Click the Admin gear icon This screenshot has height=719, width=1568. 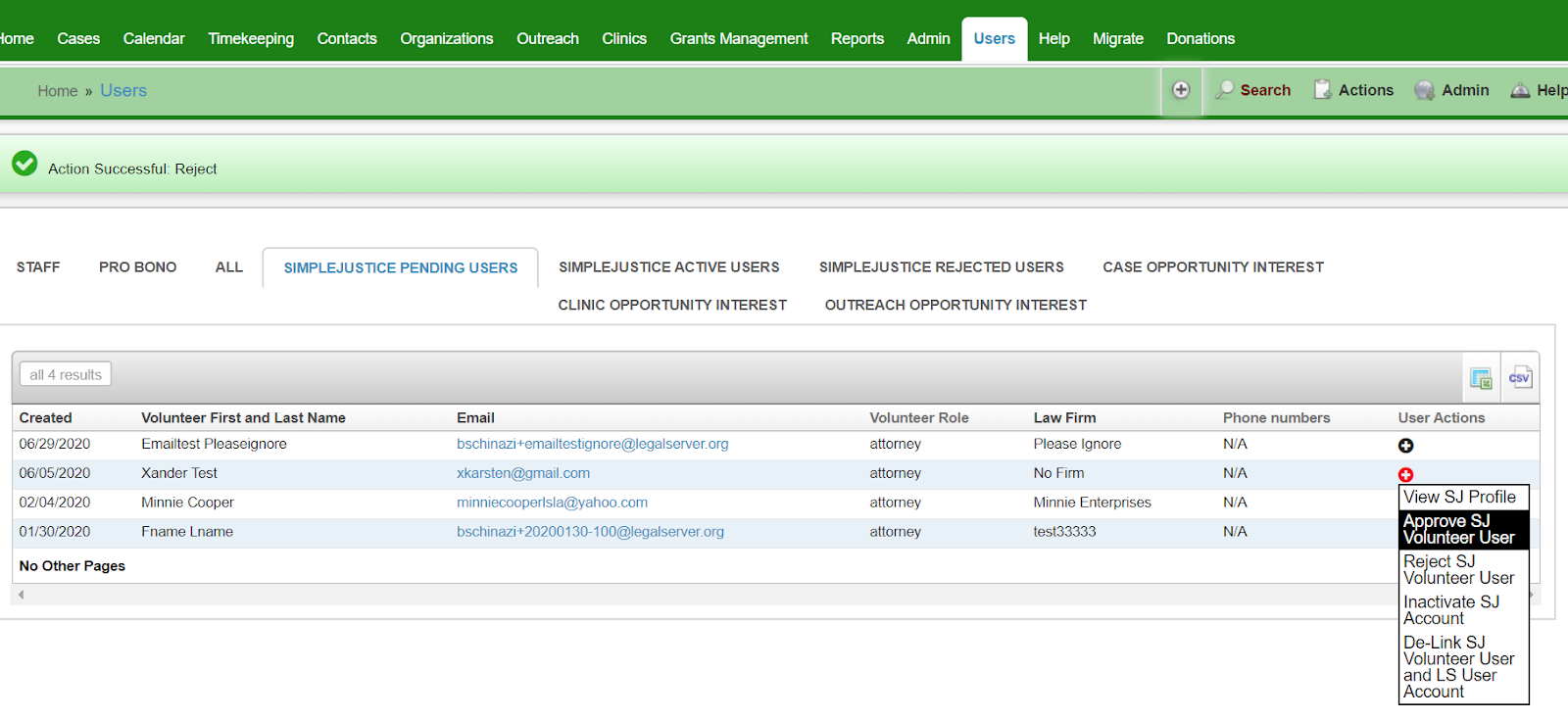point(1424,90)
